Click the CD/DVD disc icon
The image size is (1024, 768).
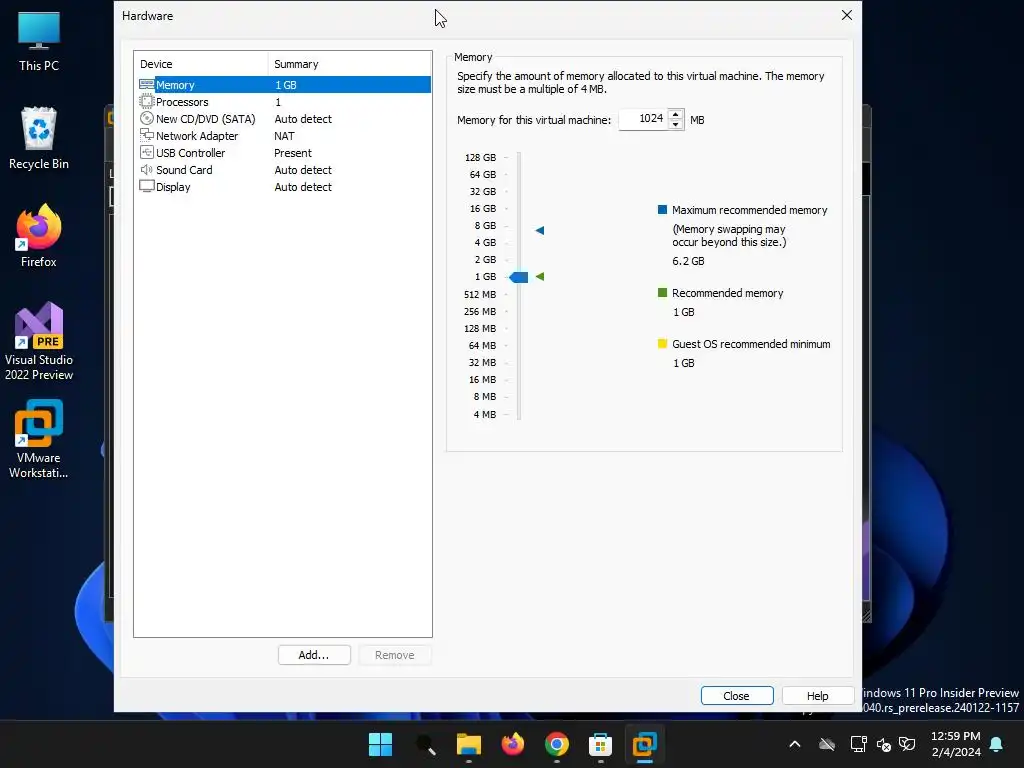[146, 119]
